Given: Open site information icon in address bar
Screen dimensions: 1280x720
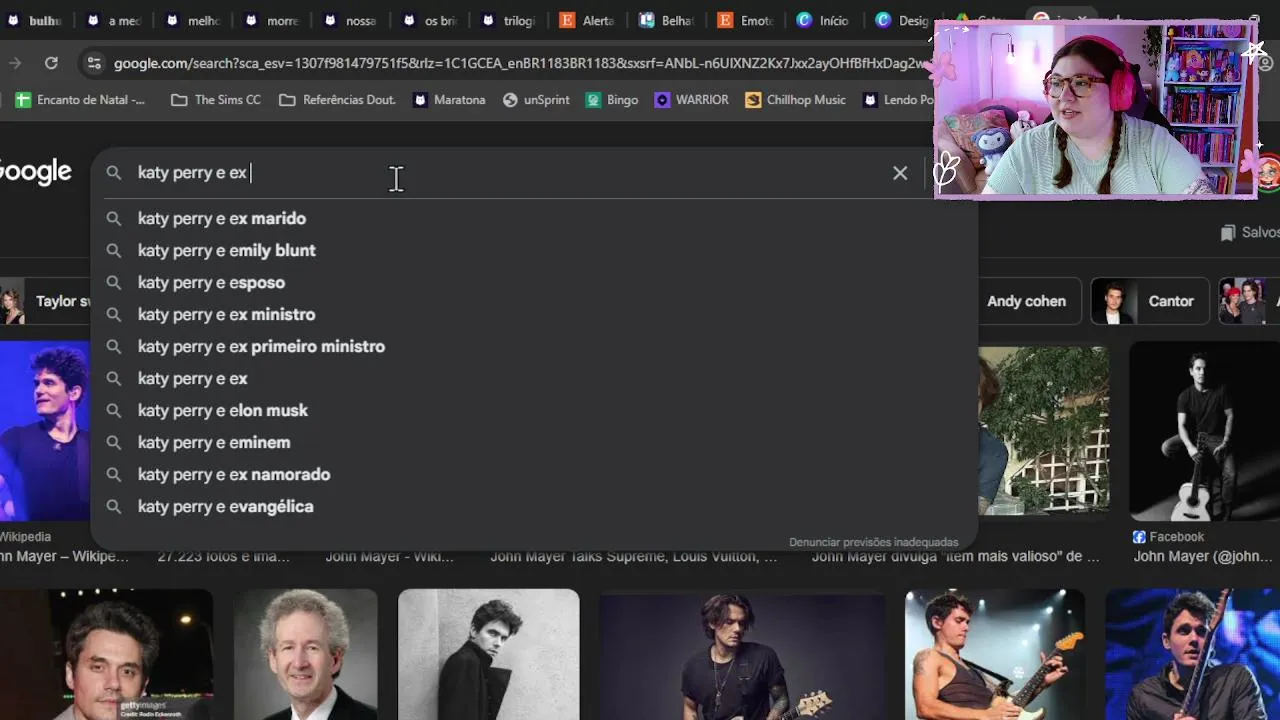Looking at the screenshot, I should 94,63.
